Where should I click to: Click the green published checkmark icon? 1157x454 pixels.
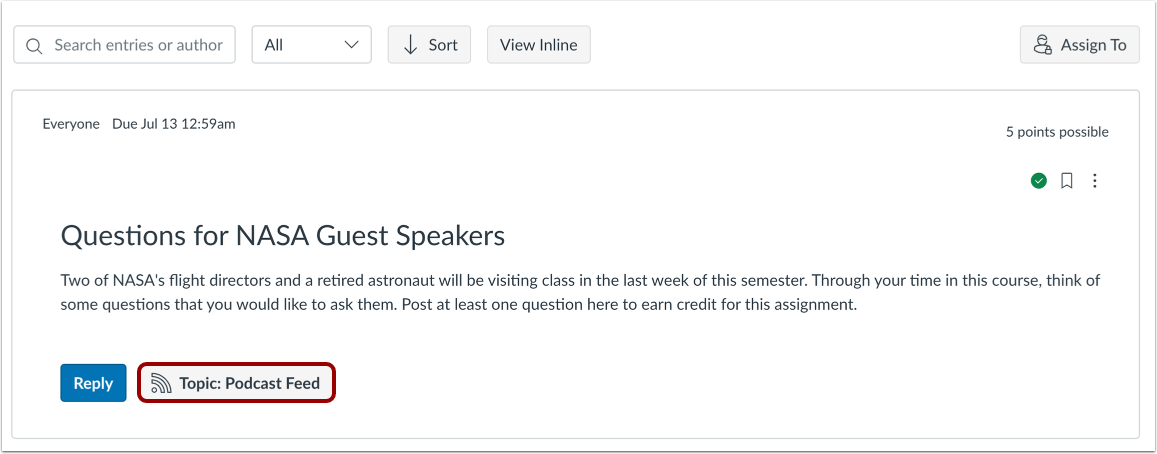[x=1039, y=180]
